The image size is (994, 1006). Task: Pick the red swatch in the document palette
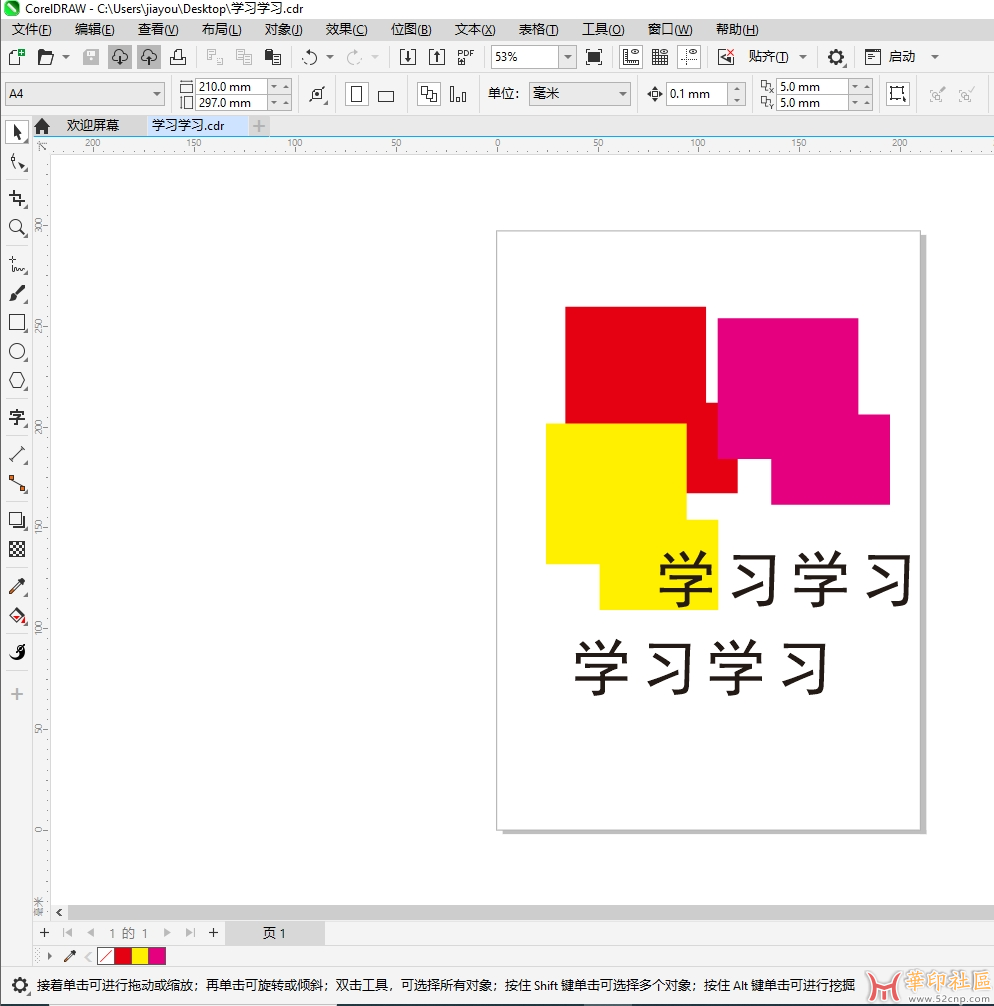point(122,956)
